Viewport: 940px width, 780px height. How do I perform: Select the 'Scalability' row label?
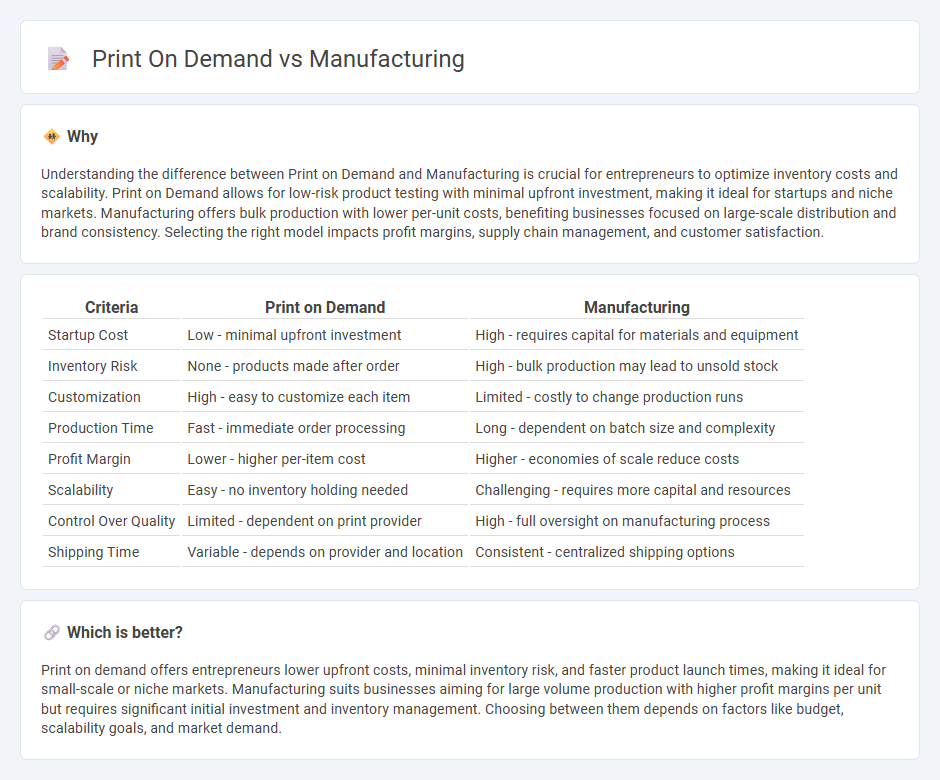(80, 490)
